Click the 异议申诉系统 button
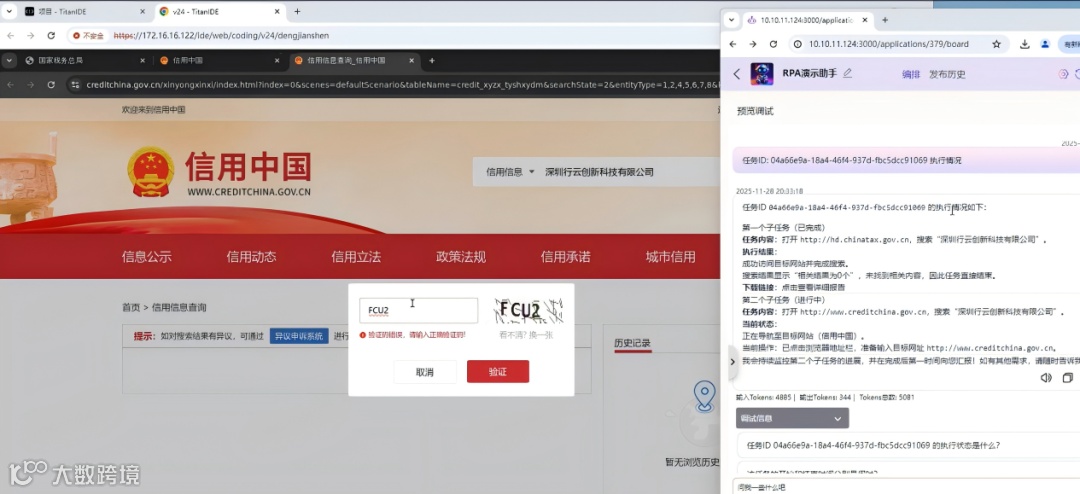This screenshot has width=1080, height=494. 299,336
